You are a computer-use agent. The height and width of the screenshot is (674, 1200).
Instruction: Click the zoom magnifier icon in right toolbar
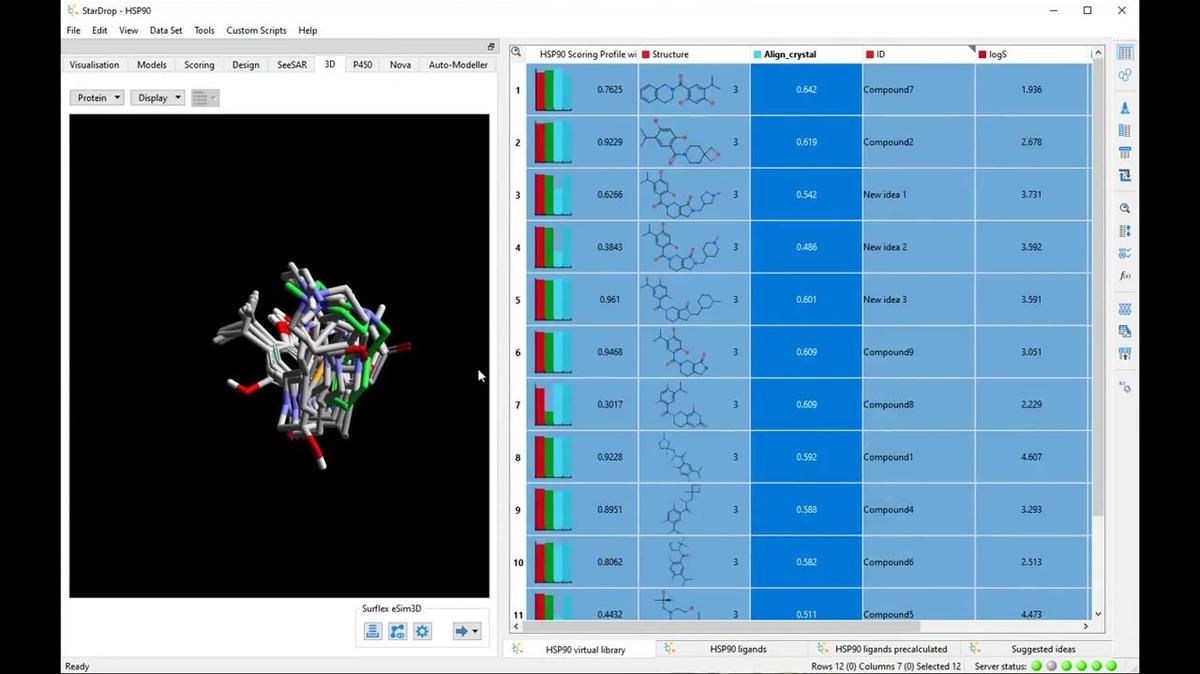pos(1125,209)
